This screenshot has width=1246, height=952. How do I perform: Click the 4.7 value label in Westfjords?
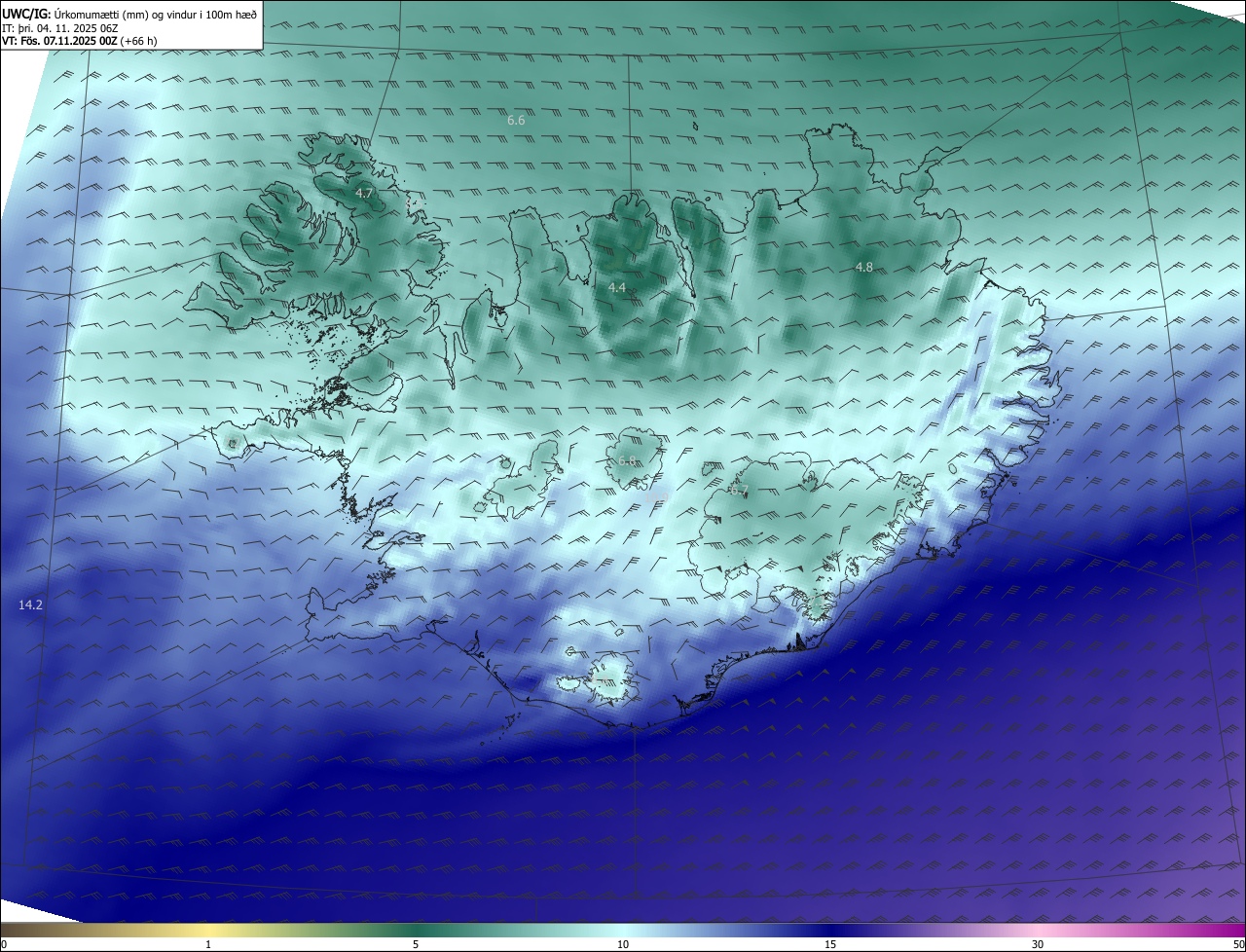(x=364, y=194)
